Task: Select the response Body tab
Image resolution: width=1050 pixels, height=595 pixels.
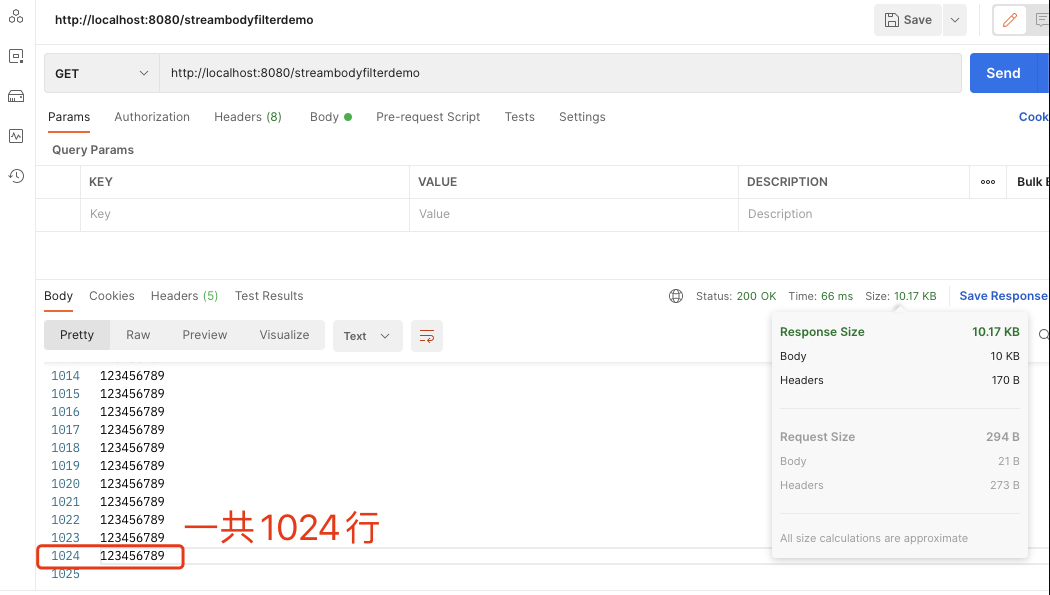Action: tap(58, 296)
